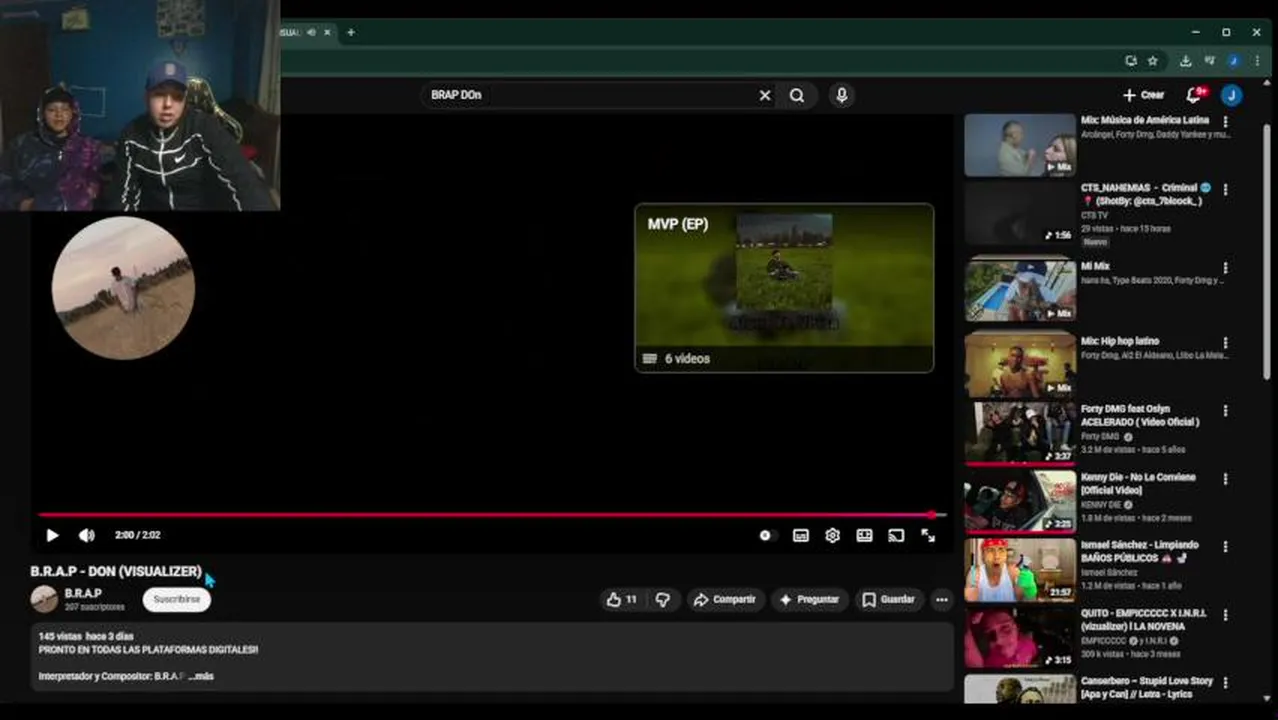This screenshot has height=720, width=1278.
Task: Click the video title B.R.A.P - DON (VISUALIZER)
Action: tap(116, 571)
